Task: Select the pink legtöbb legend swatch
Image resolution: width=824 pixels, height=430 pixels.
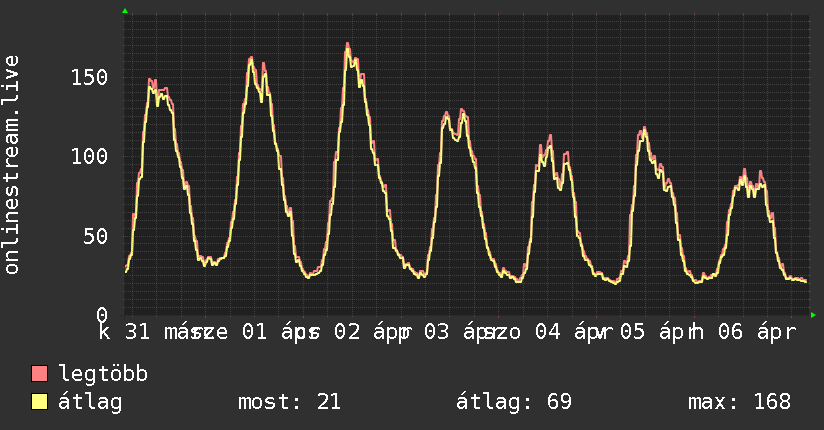Action: (40, 374)
